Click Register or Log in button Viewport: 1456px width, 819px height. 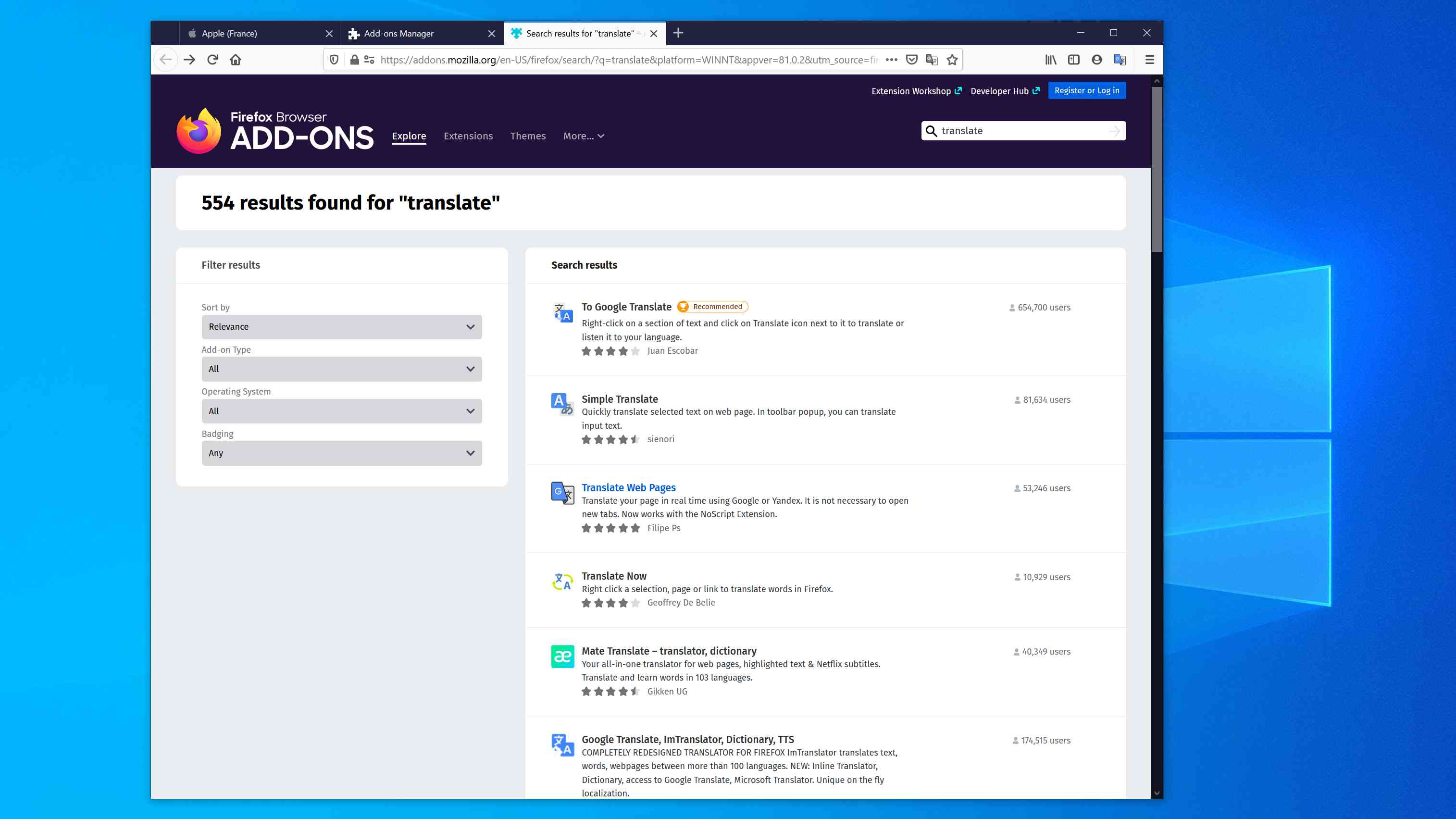tap(1087, 90)
